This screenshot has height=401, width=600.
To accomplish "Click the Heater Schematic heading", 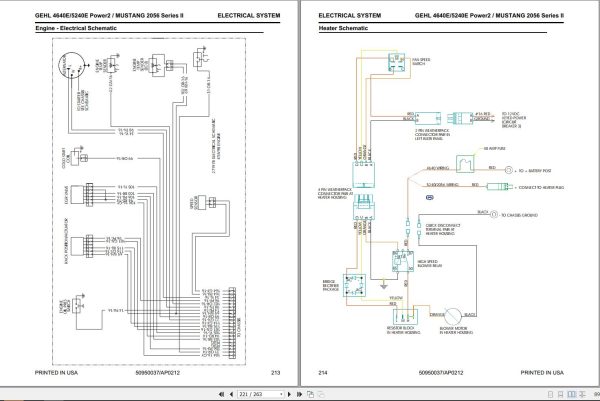I will pos(343,28).
